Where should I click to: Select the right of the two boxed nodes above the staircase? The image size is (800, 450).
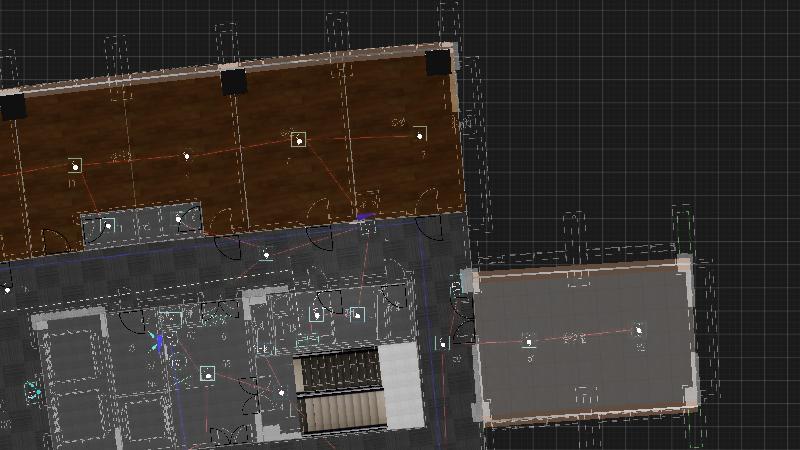pyautogui.click(x=358, y=315)
